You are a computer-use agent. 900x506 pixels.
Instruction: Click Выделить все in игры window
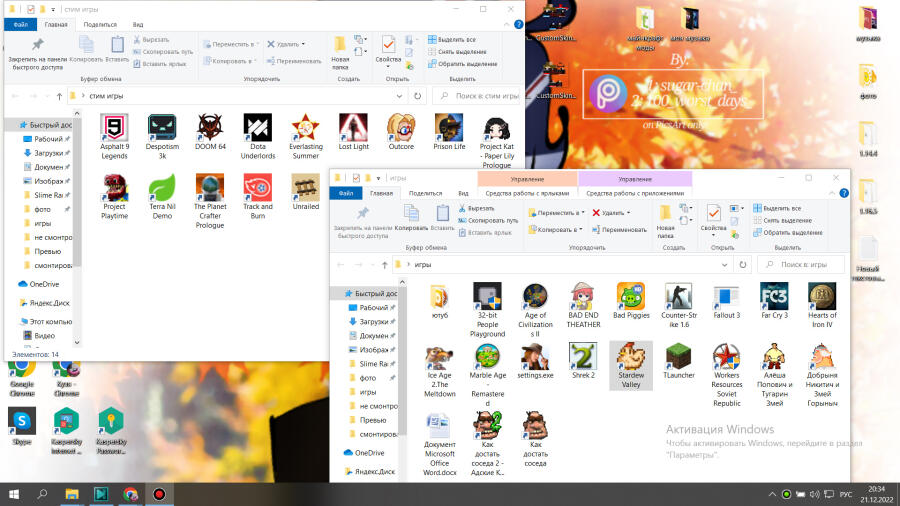coord(777,208)
